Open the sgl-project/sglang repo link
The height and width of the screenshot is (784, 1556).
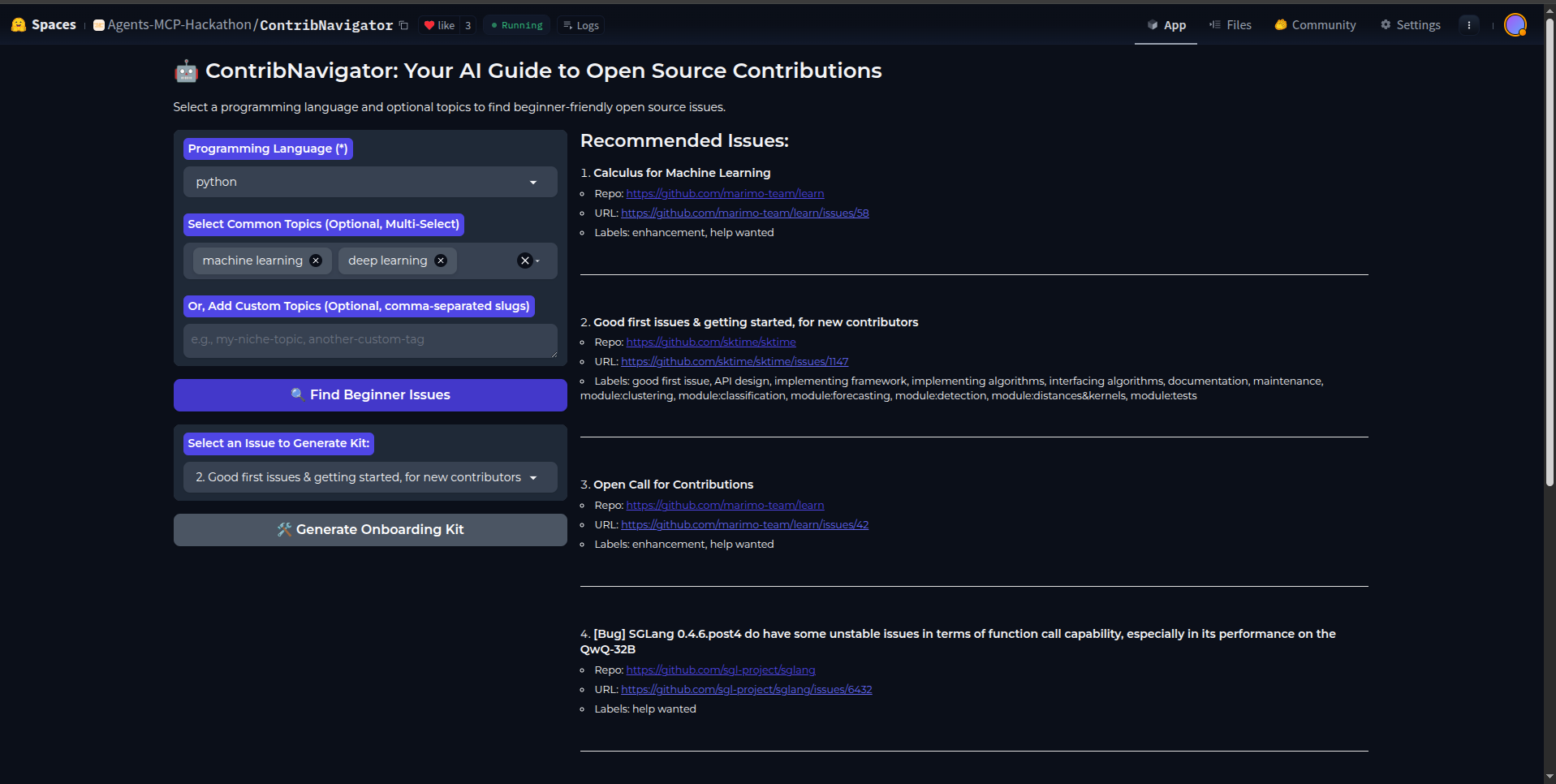click(721, 670)
